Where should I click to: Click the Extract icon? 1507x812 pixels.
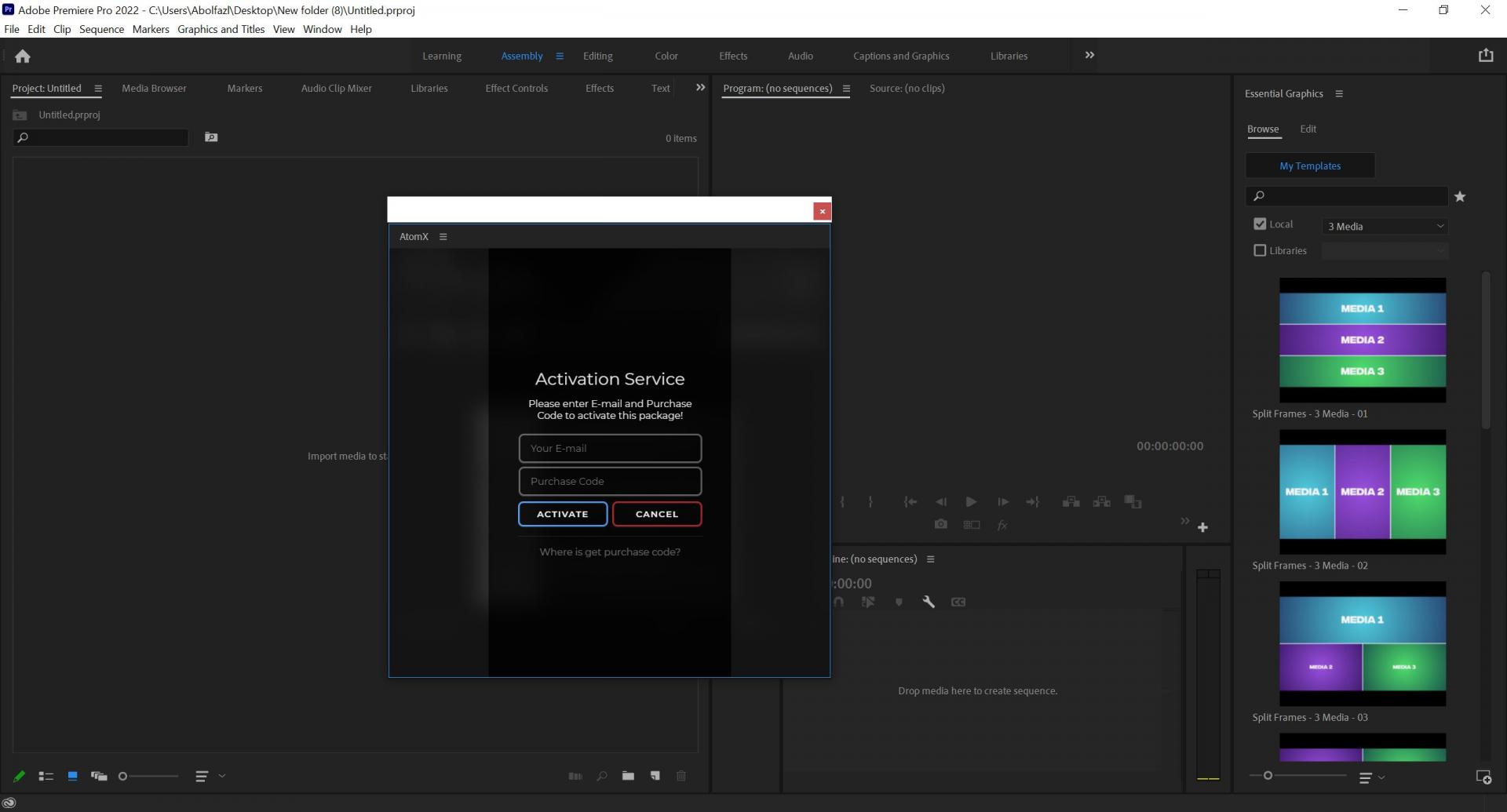click(1102, 501)
